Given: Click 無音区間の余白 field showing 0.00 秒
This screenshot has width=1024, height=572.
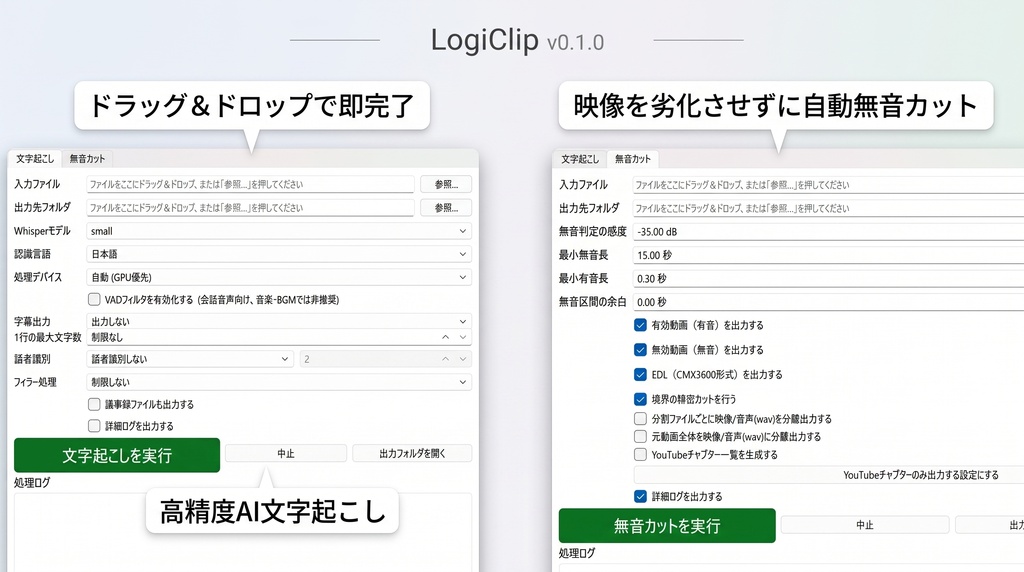Looking at the screenshot, I should click(828, 302).
